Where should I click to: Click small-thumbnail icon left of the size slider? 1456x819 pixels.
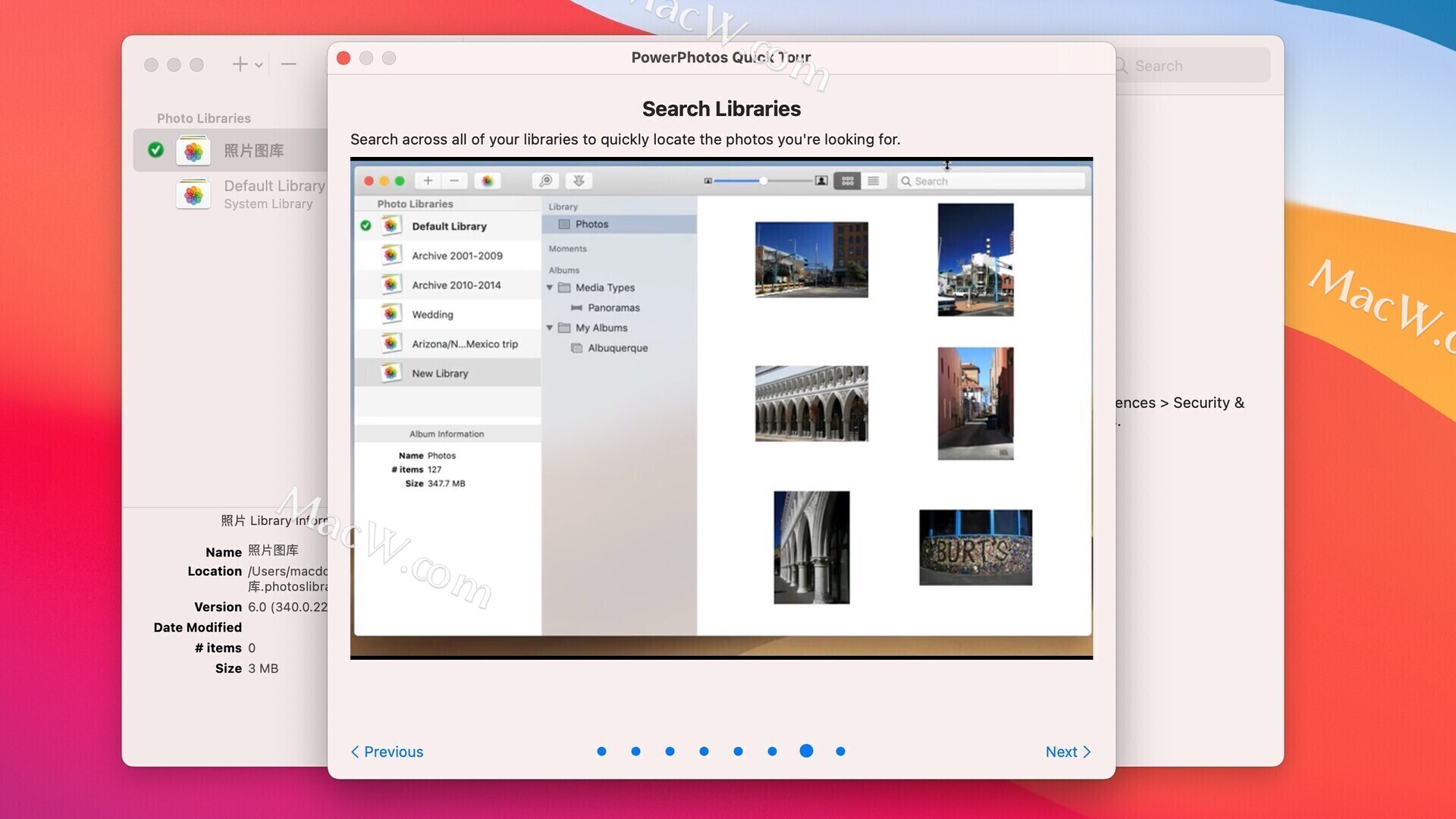coord(708,180)
